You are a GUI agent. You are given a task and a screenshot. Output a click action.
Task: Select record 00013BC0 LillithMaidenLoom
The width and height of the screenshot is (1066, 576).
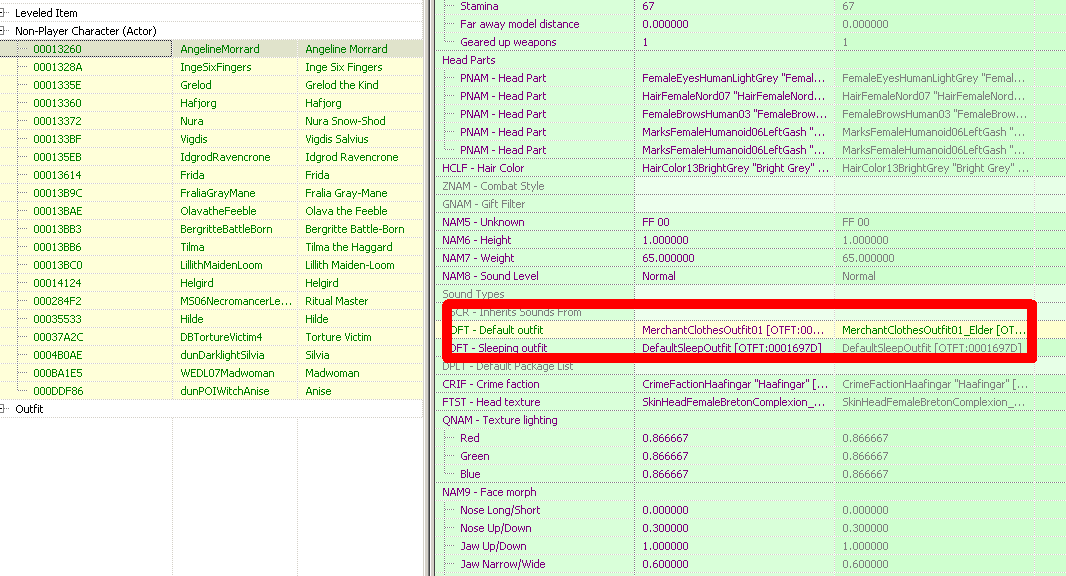211,265
